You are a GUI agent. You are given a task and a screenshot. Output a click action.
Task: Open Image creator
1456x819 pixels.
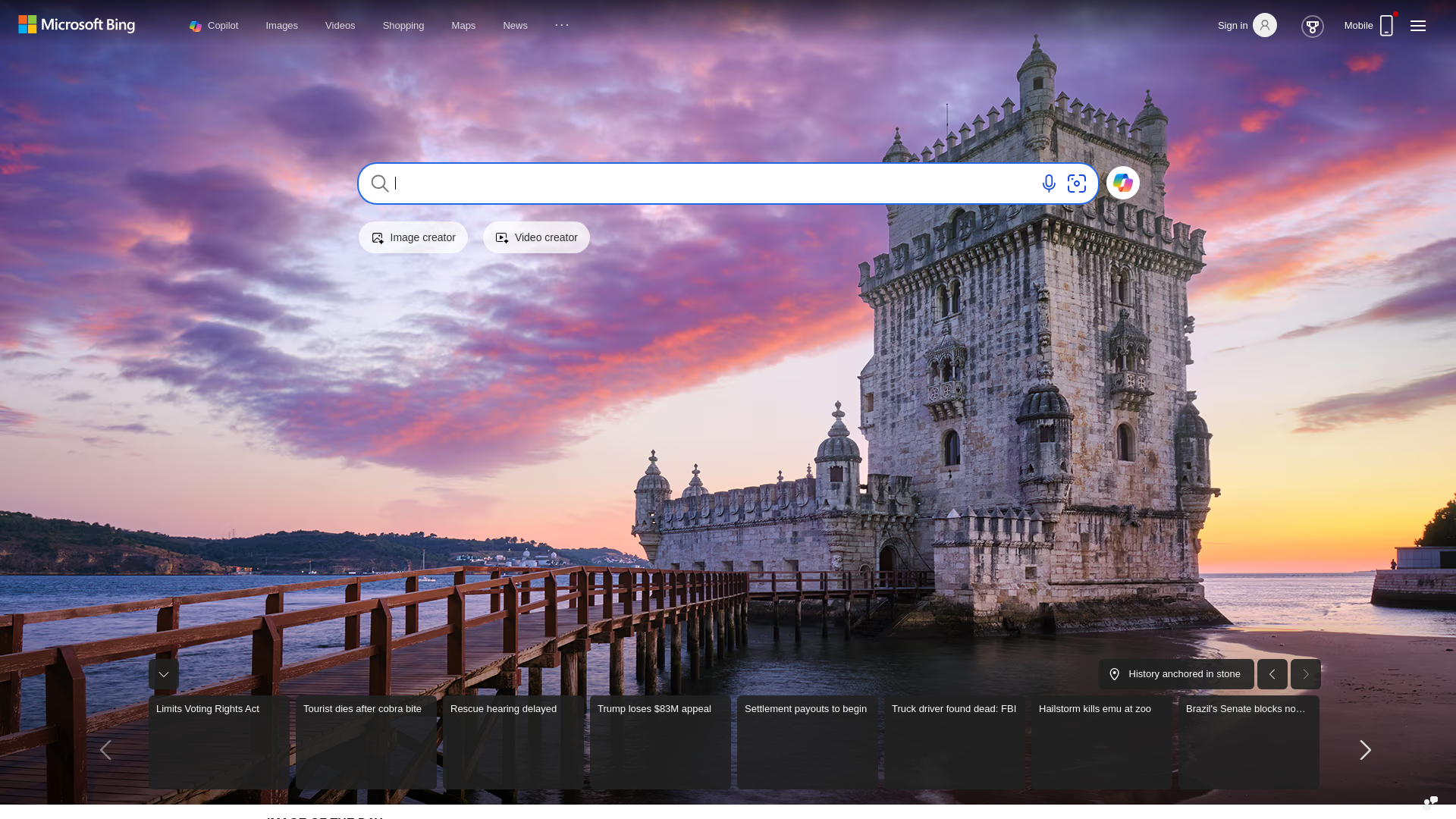pos(413,237)
